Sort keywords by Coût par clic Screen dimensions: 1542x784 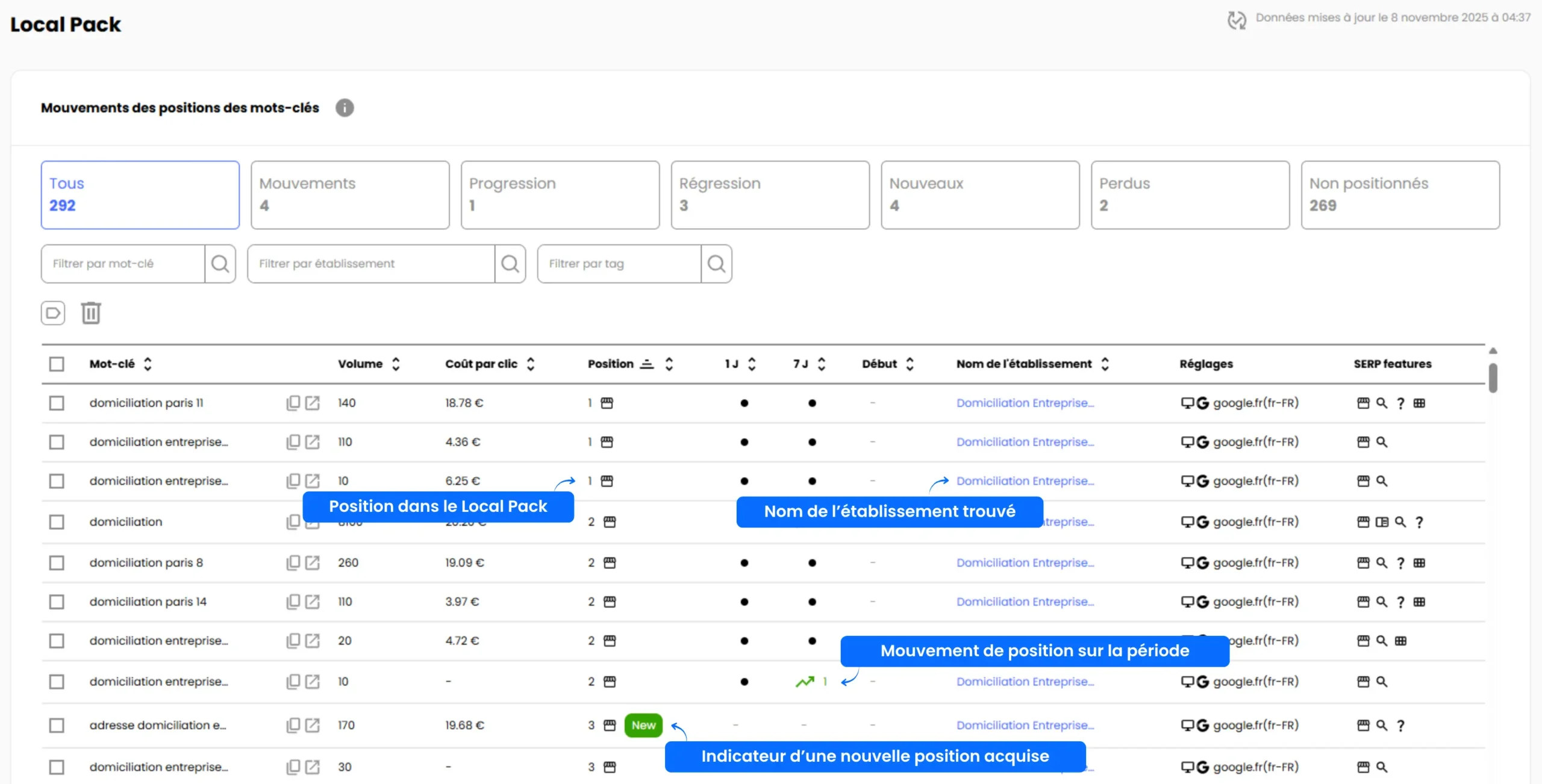(x=530, y=364)
